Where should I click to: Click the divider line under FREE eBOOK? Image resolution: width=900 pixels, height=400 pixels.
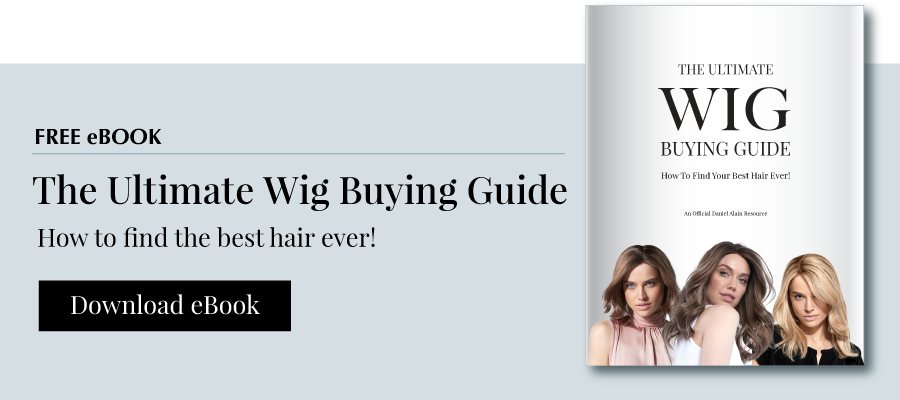298,154
